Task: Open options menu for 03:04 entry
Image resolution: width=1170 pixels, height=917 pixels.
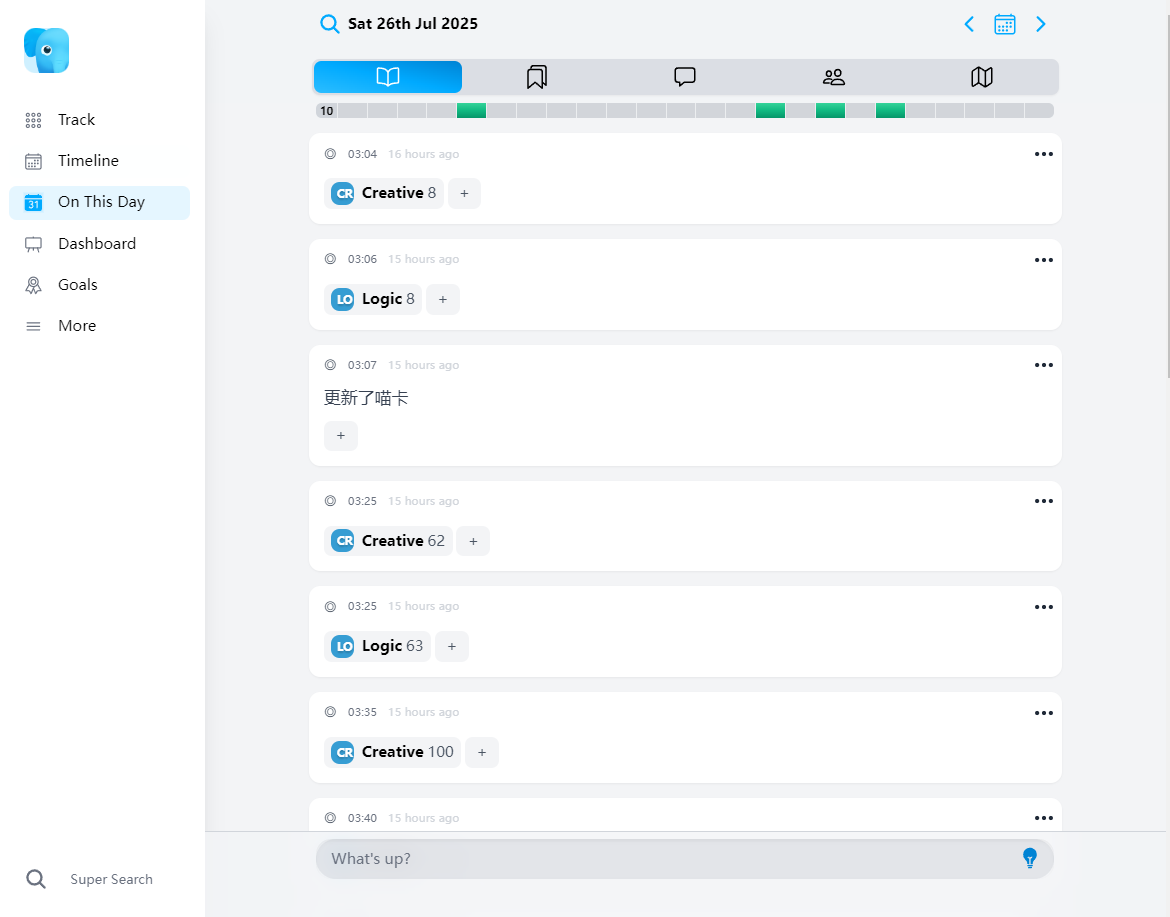Action: [x=1043, y=154]
